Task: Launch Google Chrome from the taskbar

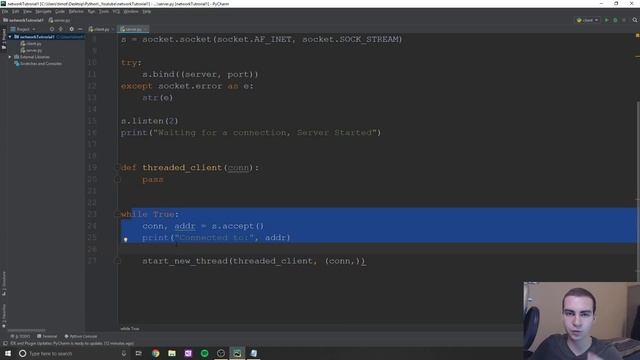Action: (x=156, y=353)
